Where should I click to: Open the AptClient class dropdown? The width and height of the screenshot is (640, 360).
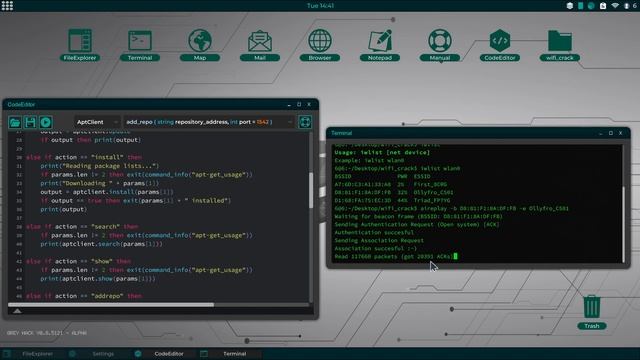[97, 122]
